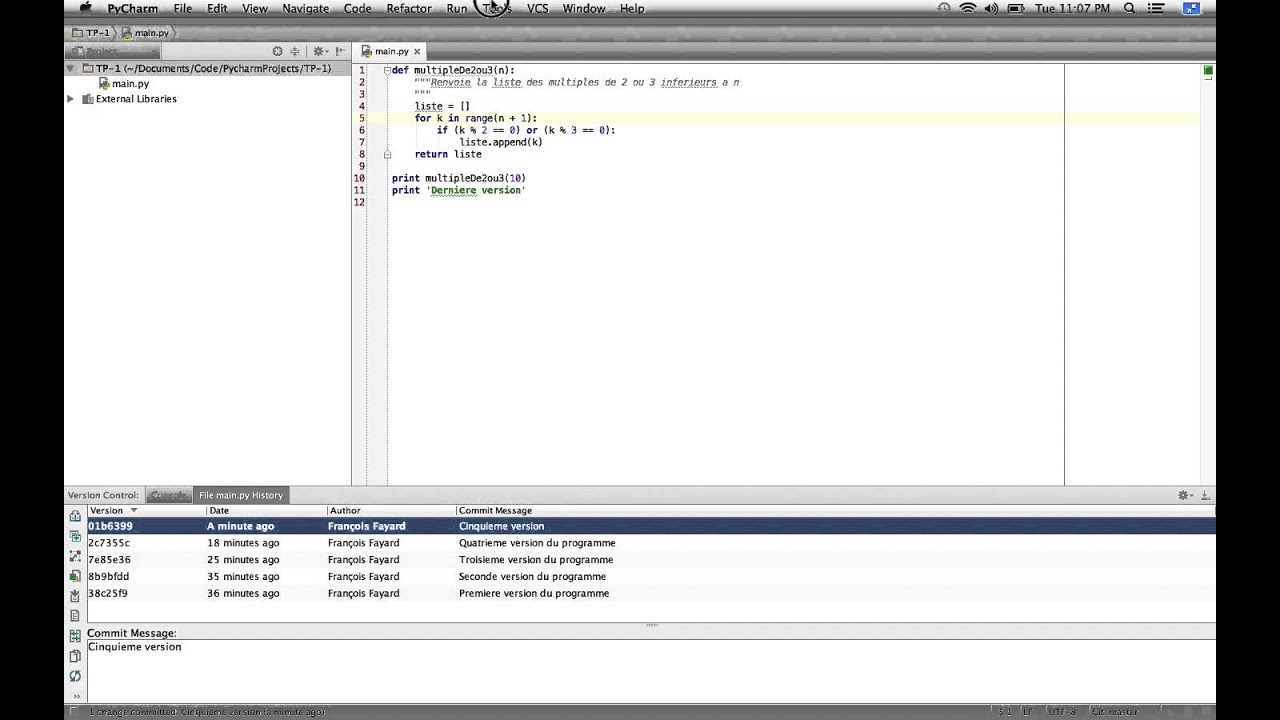Open the Navigate menu
Image resolution: width=1280 pixels, height=720 pixels.
(306, 8)
